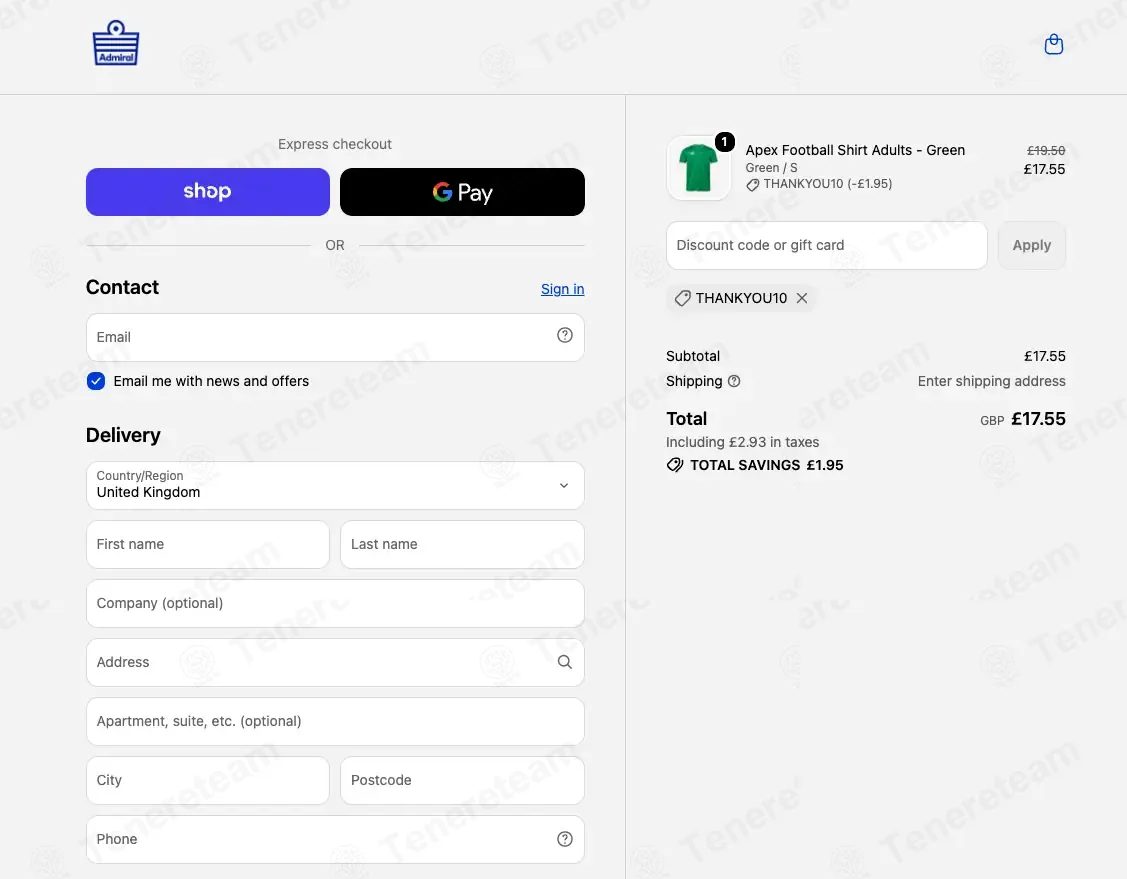
Task: Click the phone field help icon
Action: coord(565,839)
